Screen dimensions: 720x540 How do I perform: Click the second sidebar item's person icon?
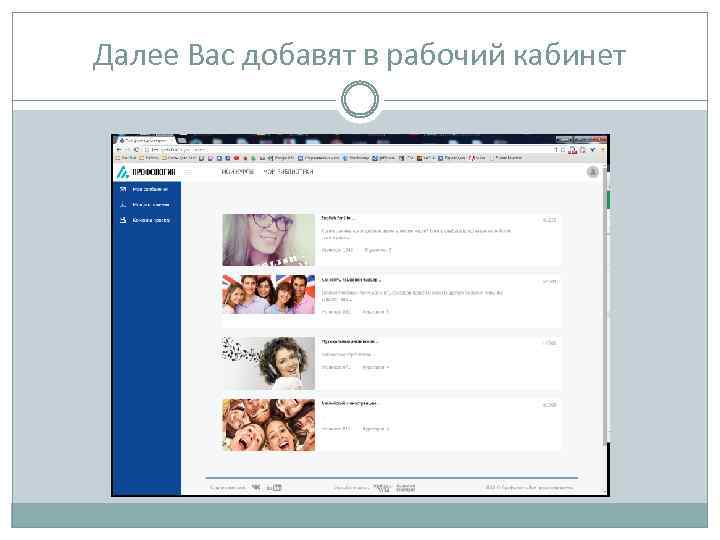123,205
